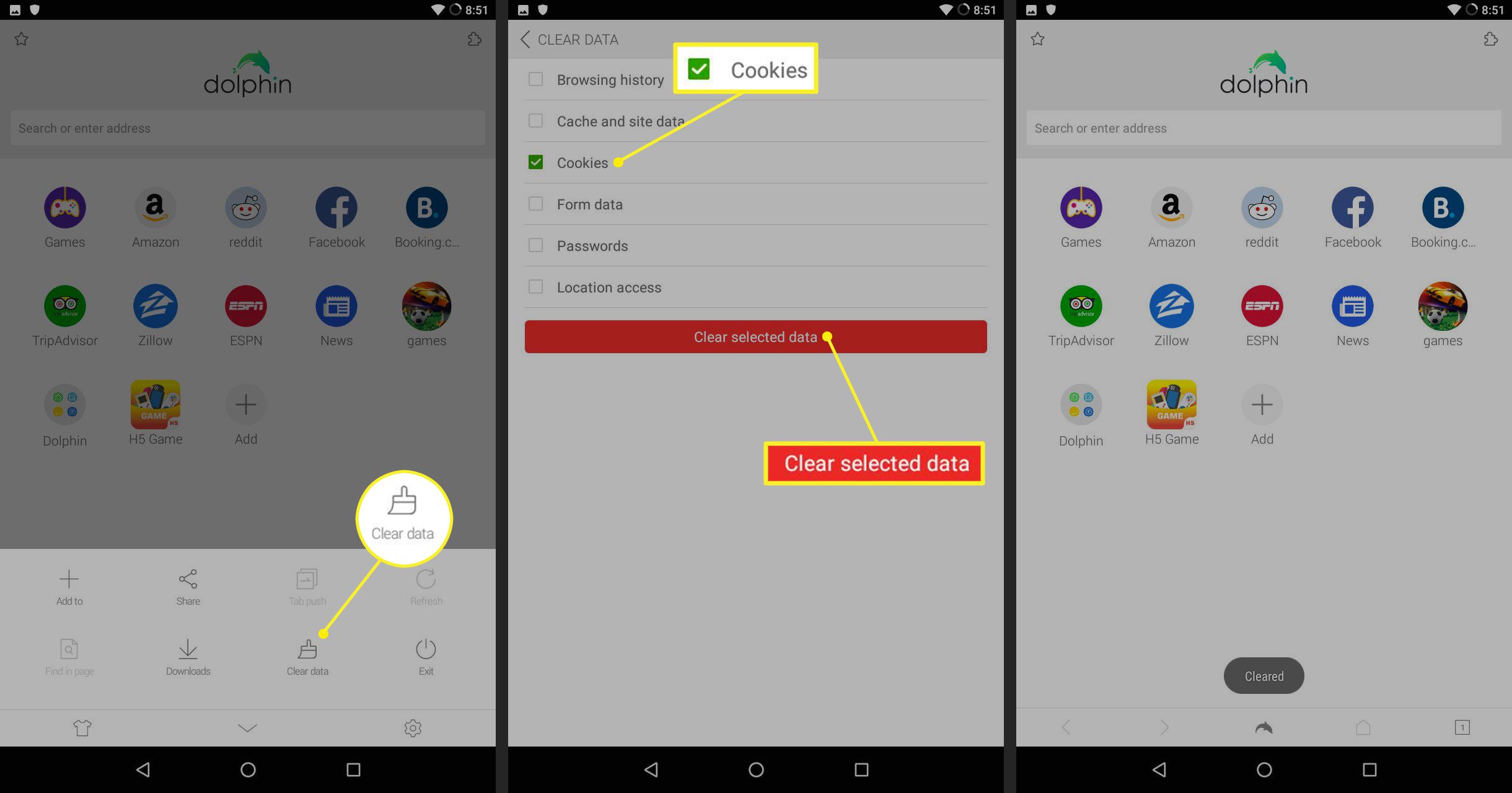Enable the Cache and site data checkbox
Image resolution: width=1512 pixels, height=793 pixels.
tap(537, 119)
